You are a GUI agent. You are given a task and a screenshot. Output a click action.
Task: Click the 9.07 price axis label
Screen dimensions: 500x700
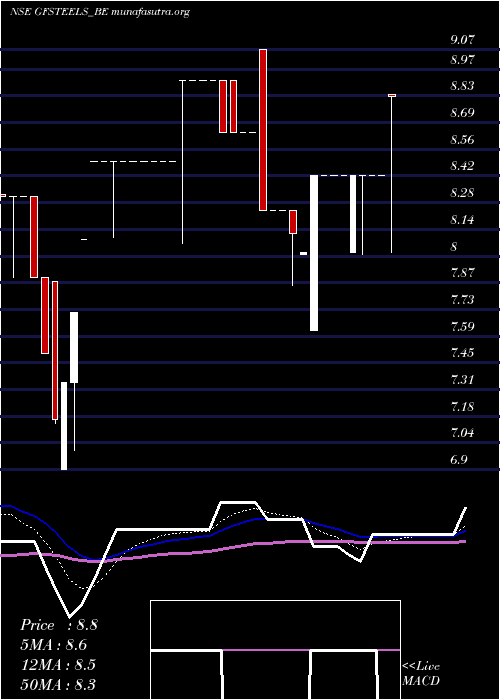point(462,40)
